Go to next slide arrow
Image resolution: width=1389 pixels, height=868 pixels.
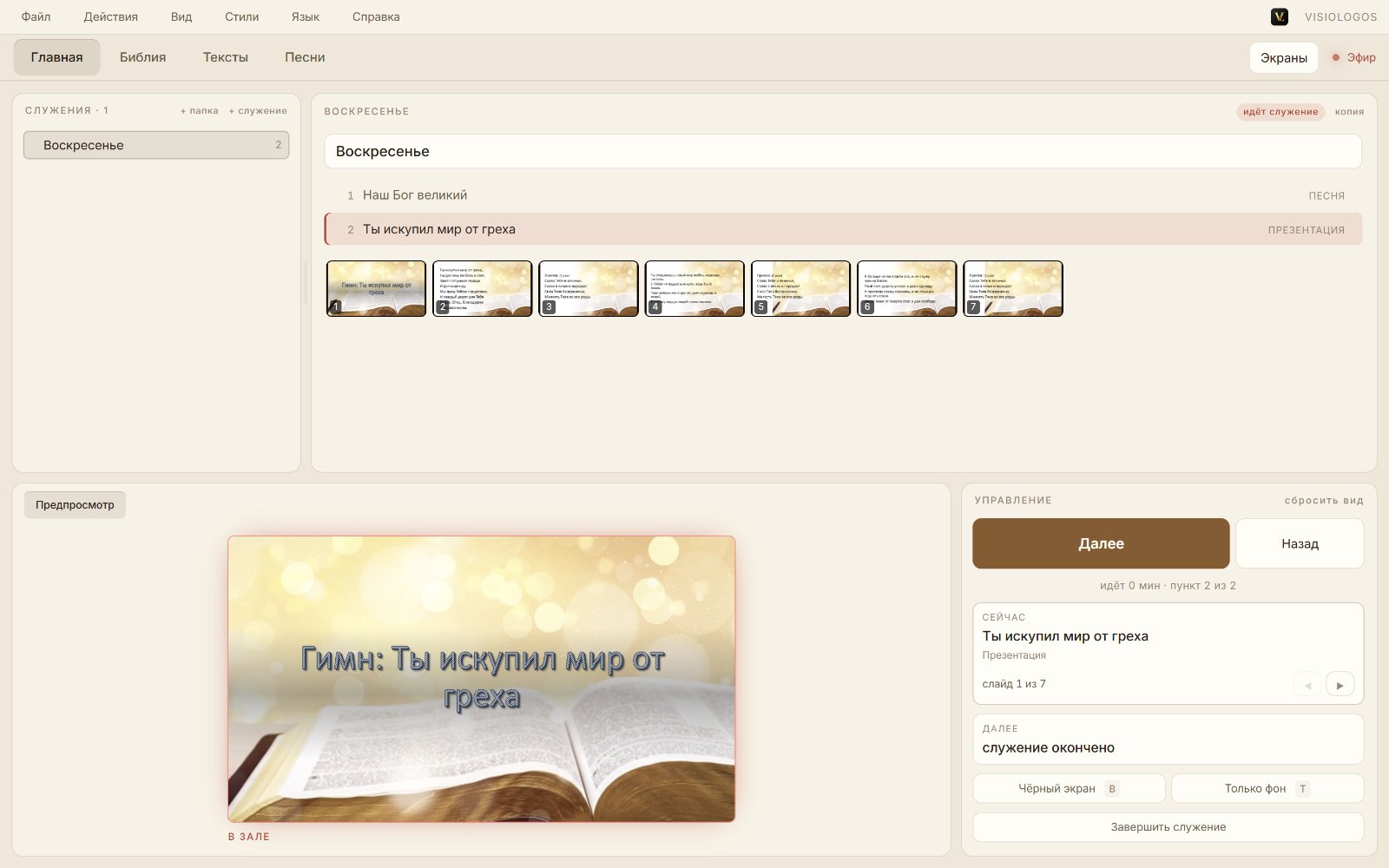(x=1340, y=684)
